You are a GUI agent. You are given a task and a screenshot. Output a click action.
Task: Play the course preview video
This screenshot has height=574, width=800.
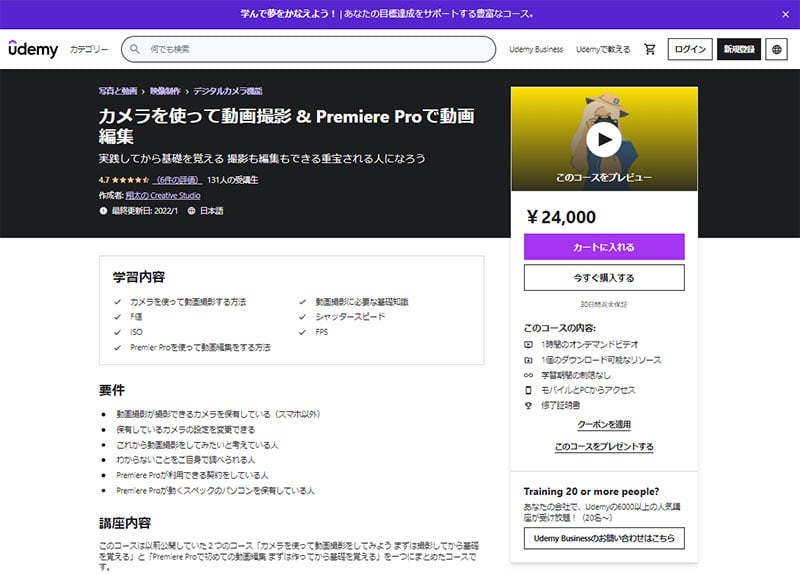(x=604, y=139)
